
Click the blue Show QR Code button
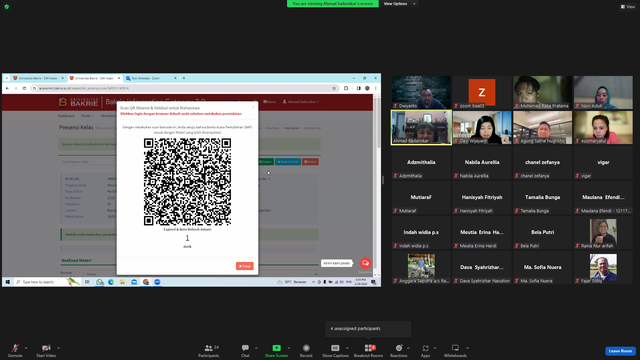288,162
